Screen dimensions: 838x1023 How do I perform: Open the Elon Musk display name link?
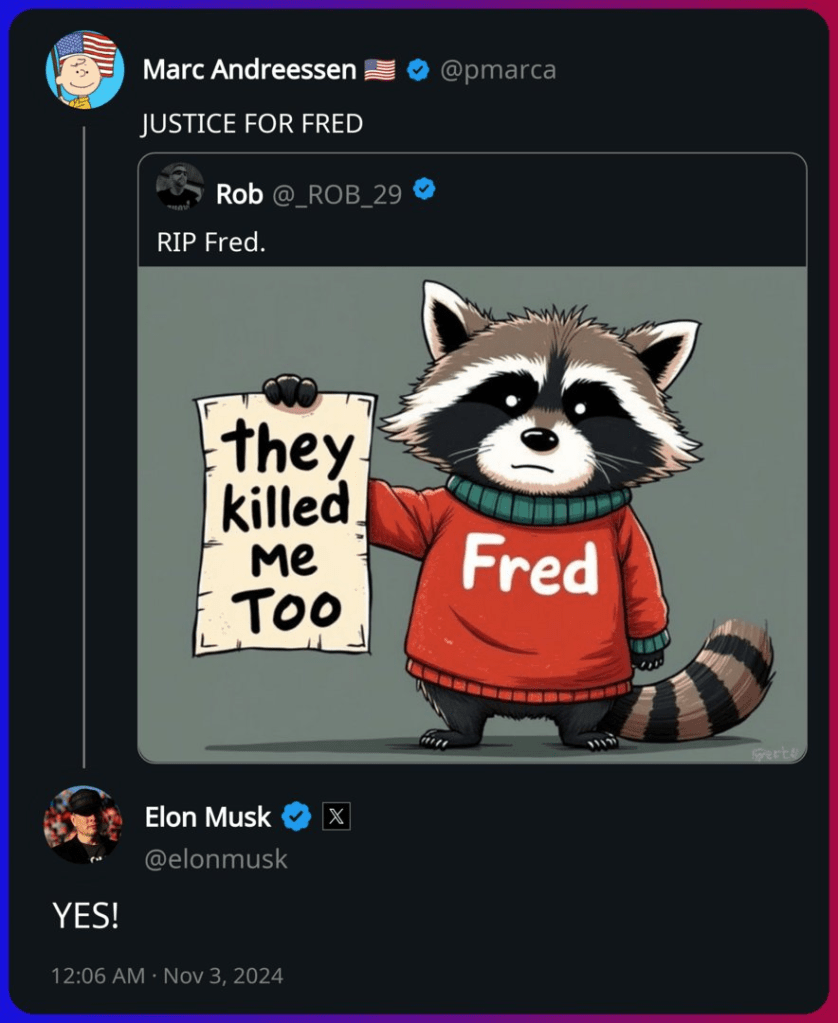[x=207, y=817]
